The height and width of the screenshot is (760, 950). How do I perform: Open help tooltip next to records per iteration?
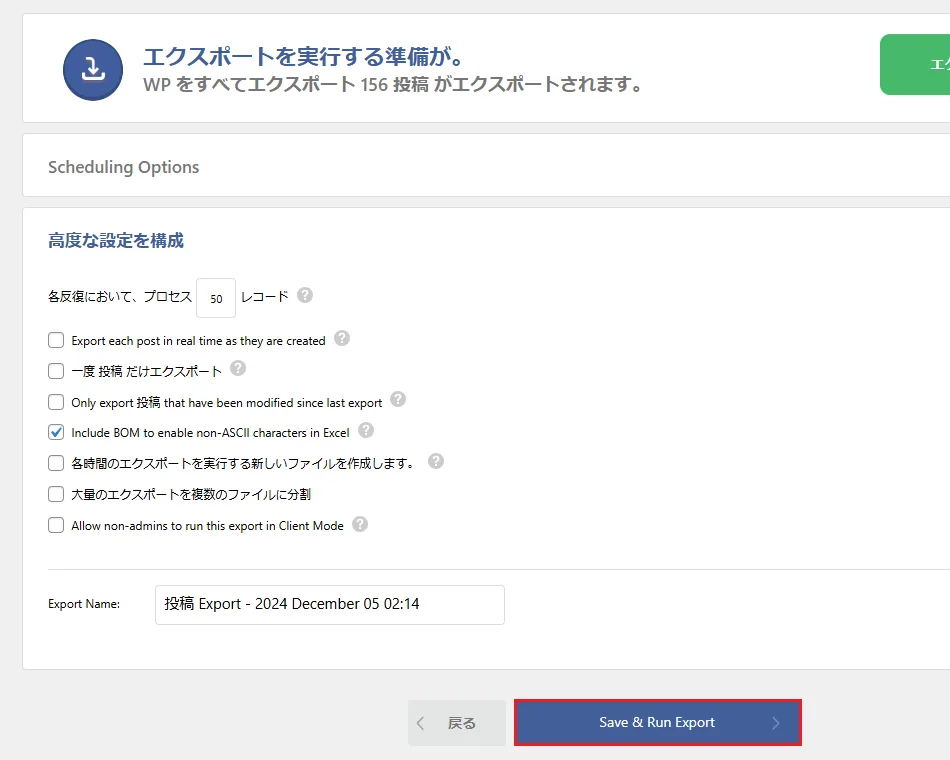tap(303, 295)
